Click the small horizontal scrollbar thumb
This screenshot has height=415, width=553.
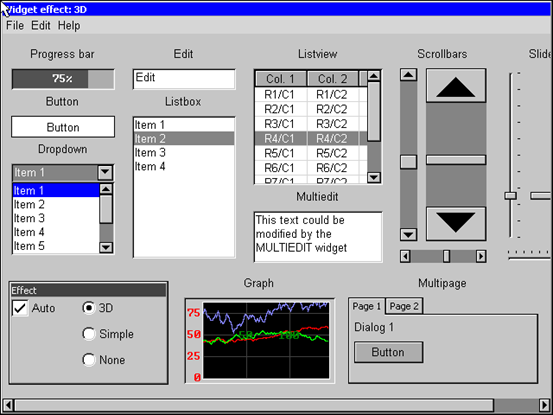446,256
